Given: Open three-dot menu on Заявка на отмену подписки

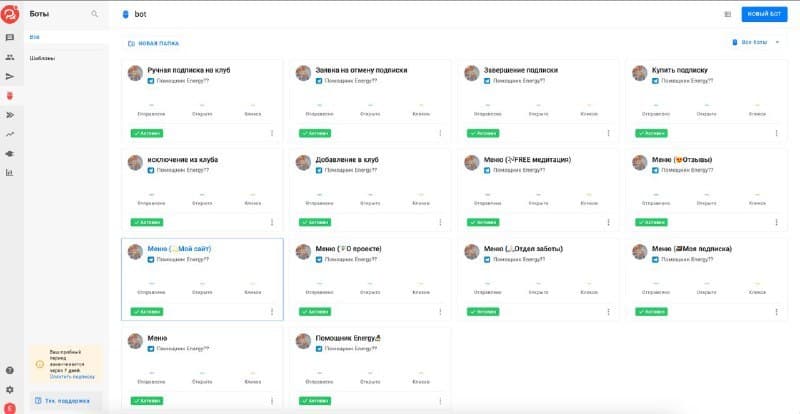Looking at the screenshot, I should (440, 133).
